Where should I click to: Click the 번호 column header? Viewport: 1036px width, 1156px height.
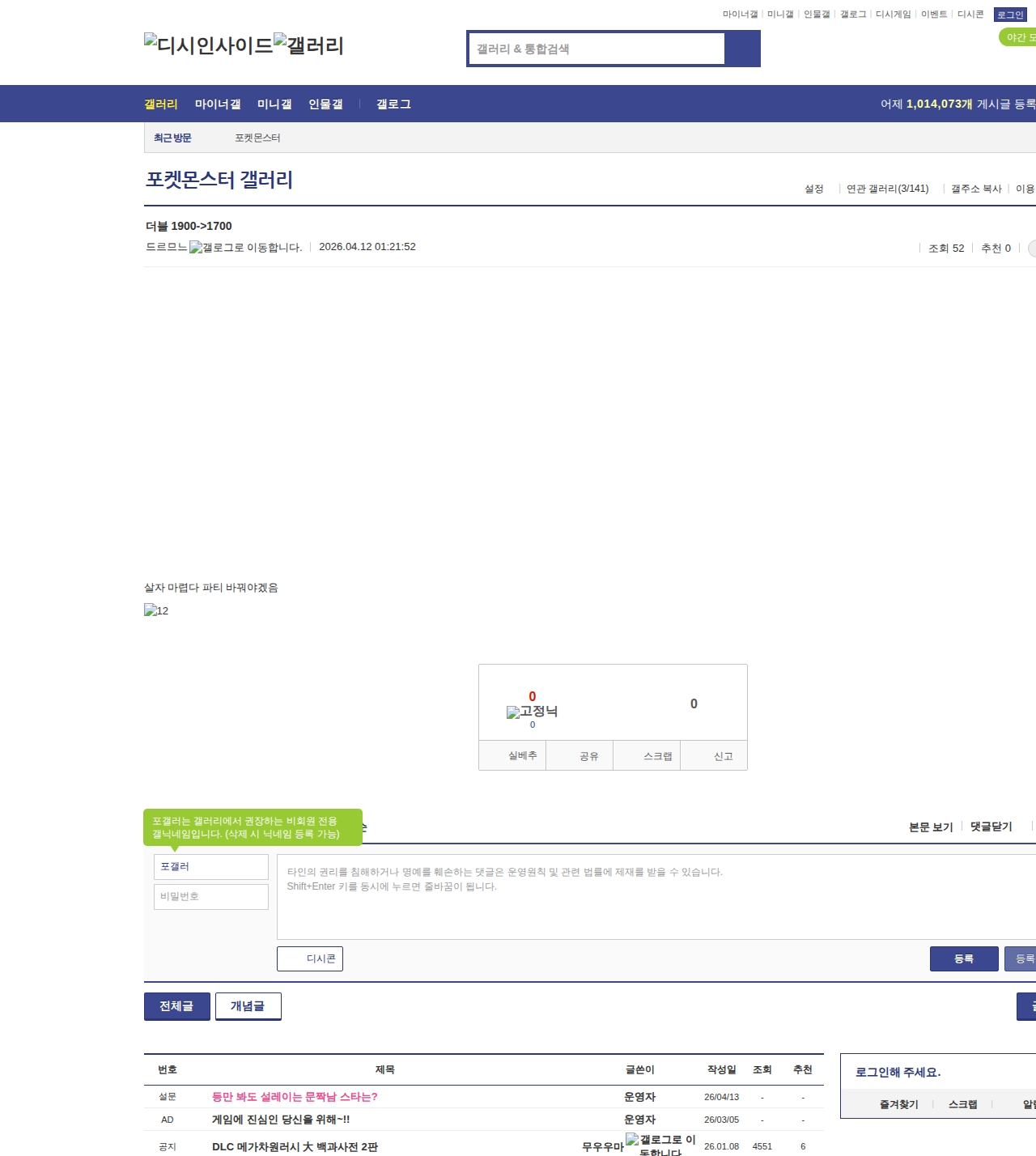168,1069
